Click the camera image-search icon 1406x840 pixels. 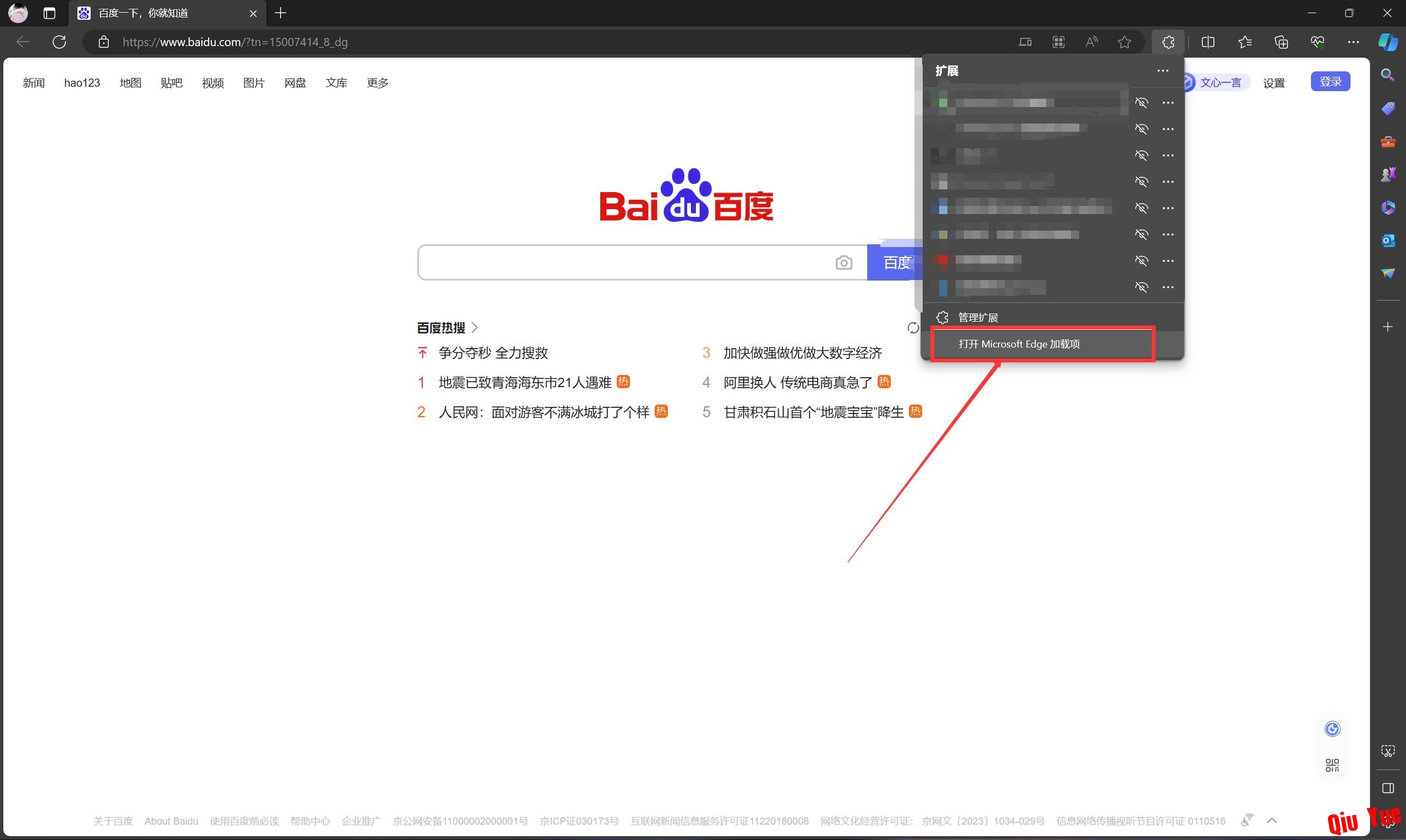click(844, 262)
